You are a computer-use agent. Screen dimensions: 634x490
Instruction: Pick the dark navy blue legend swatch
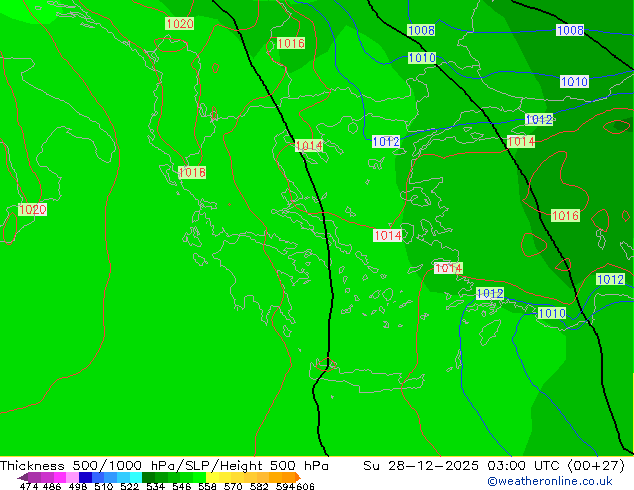coord(85,477)
